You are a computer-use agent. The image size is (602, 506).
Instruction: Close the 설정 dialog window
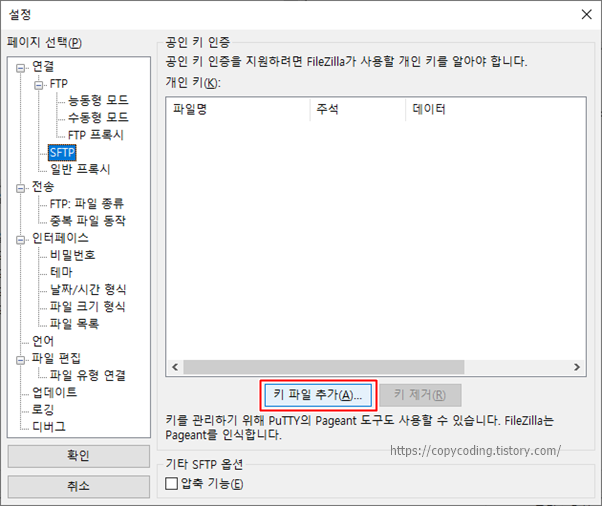pos(586,15)
